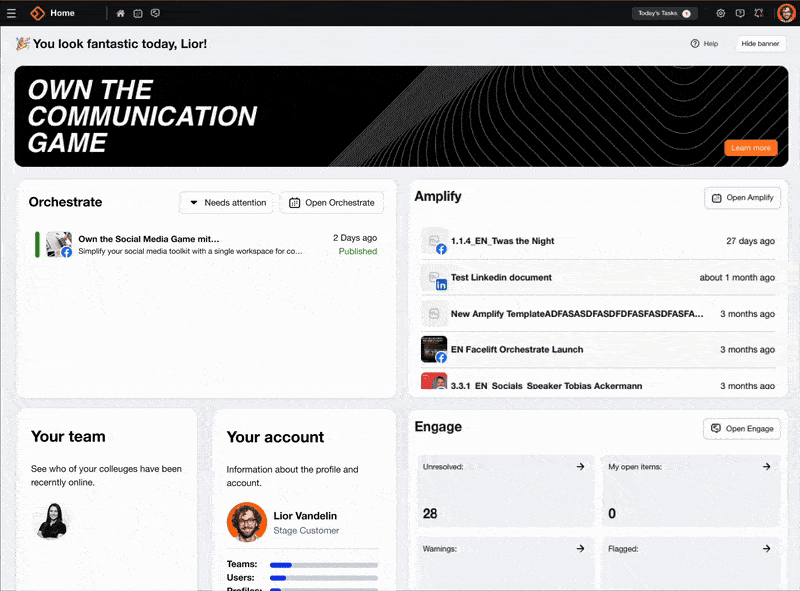
Task: Open the user avatar in top bar
Action: [x=786, y=13]
